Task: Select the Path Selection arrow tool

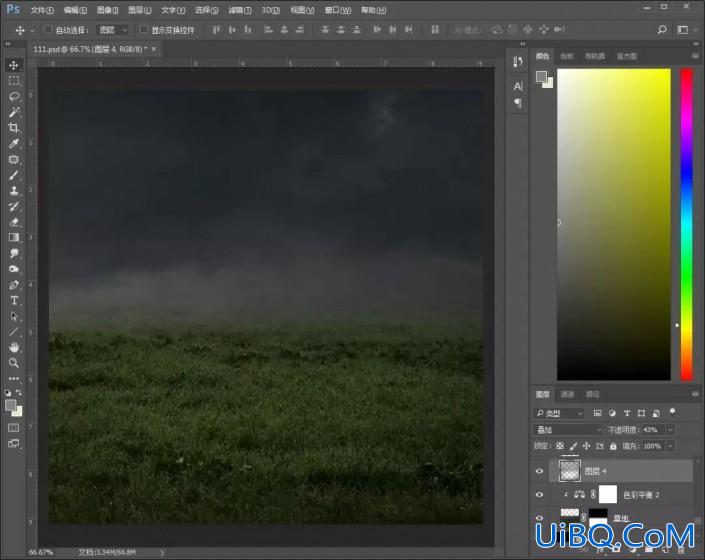Action: point(14,316)
